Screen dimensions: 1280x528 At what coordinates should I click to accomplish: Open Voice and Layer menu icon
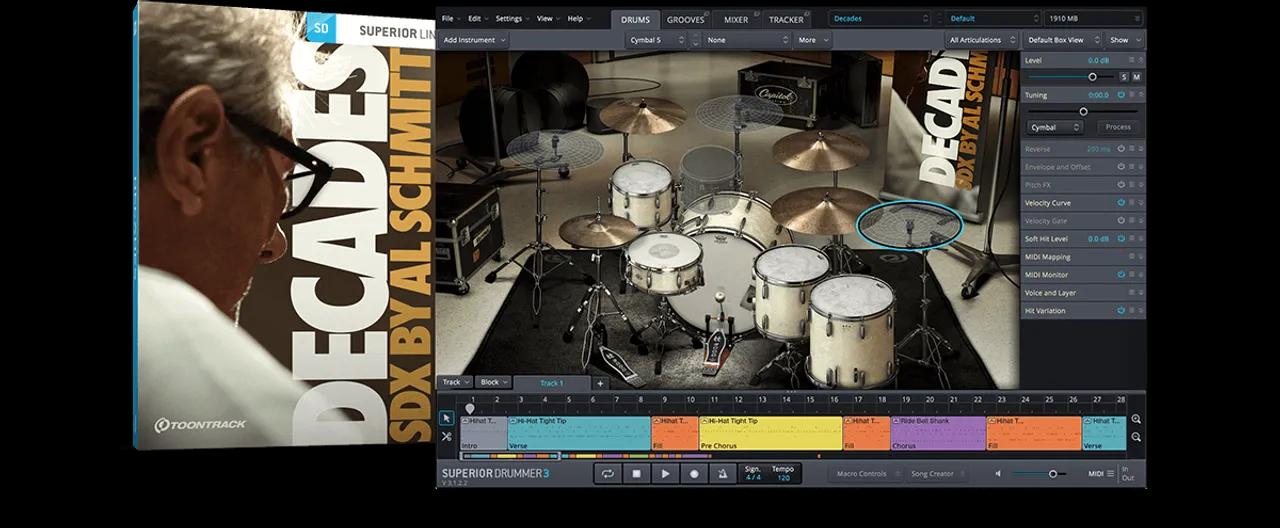pyautogui.click(x=1132, y=293)
